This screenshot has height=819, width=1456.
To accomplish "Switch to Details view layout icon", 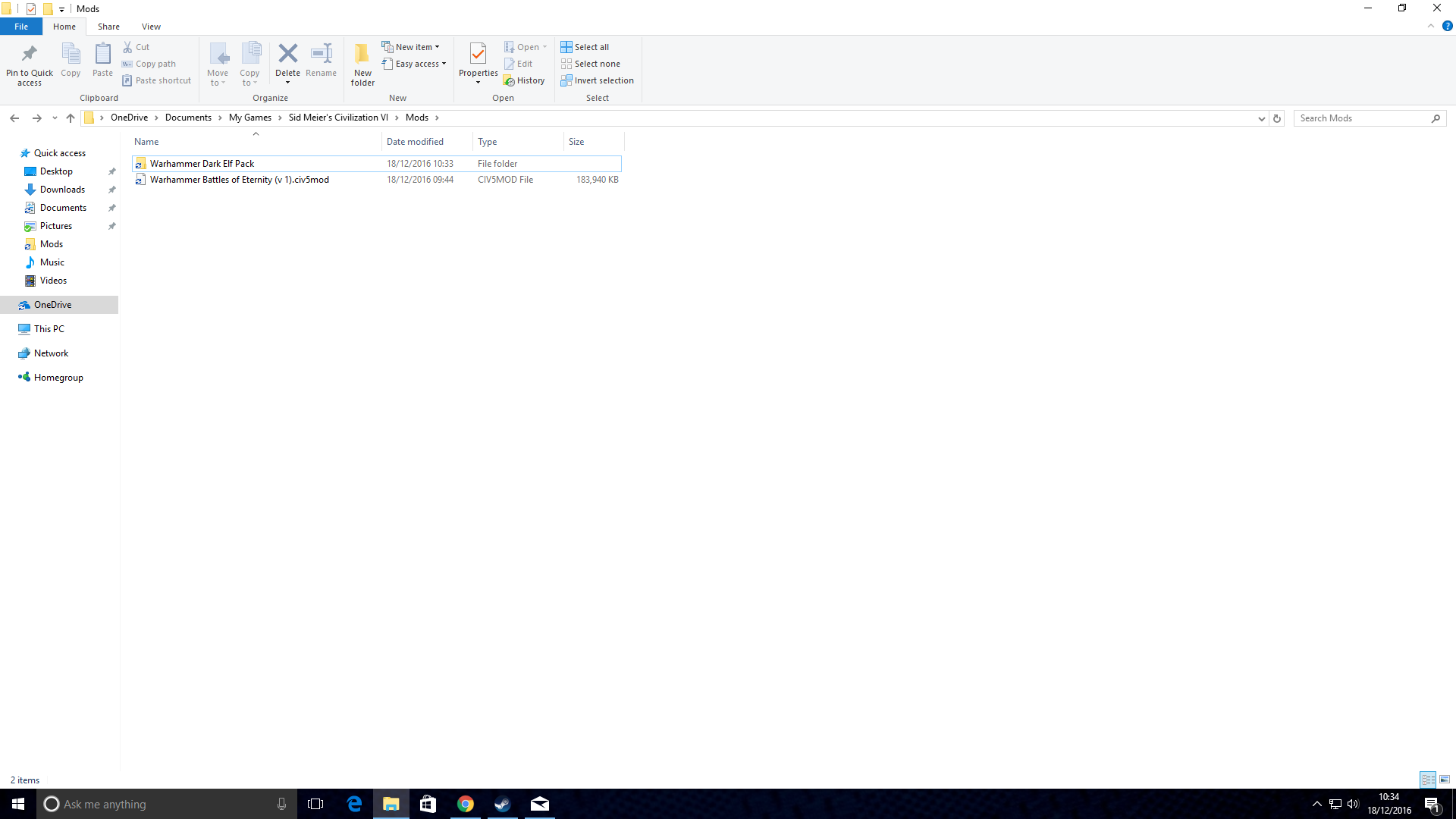I will pos(1428,780).
